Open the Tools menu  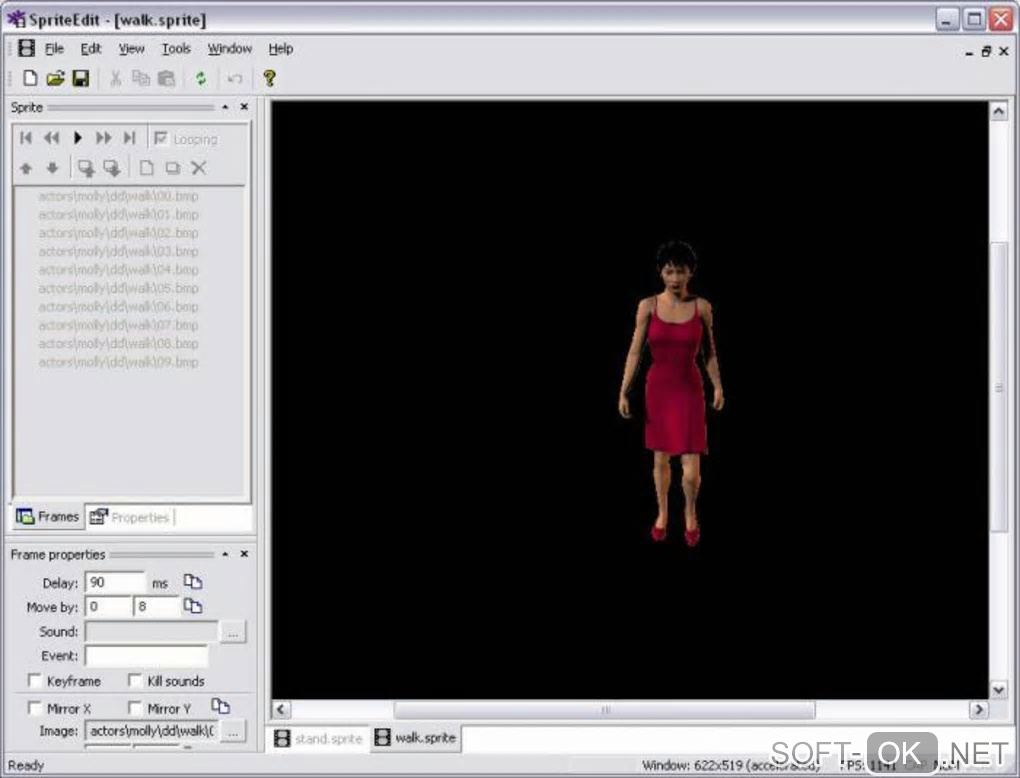click(x=176, y=49)
